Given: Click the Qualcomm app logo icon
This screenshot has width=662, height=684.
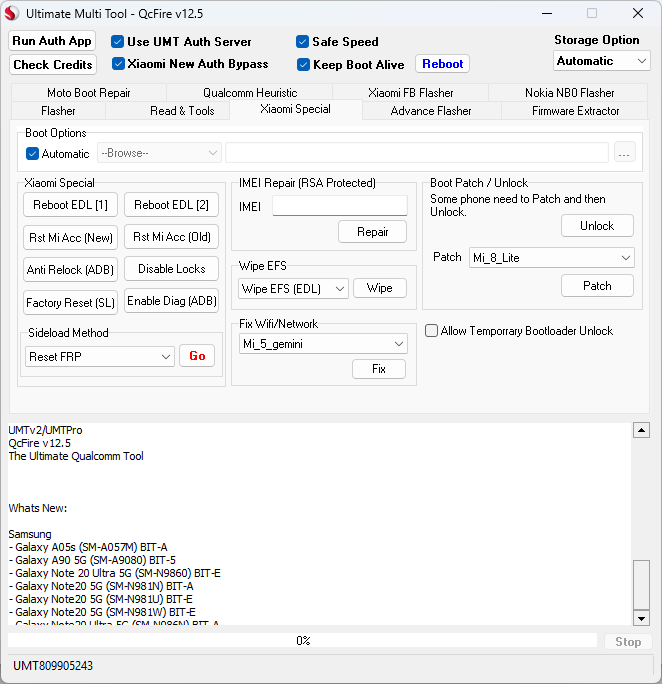Looking at the screenshot, I should [x=12, y=14].
